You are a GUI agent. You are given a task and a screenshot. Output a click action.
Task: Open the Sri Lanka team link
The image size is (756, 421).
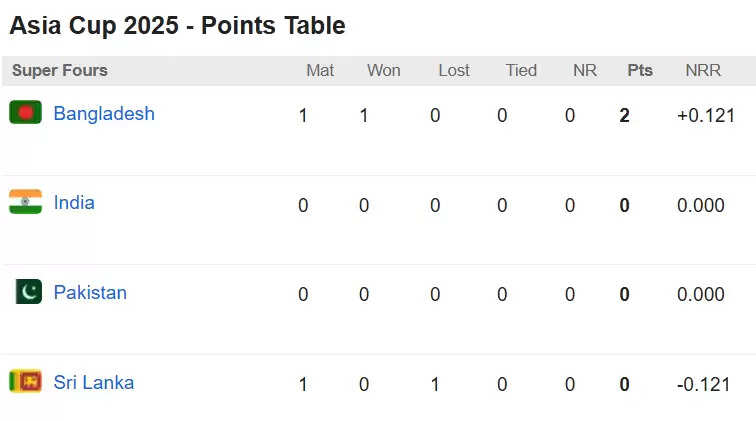coord(94,382)
